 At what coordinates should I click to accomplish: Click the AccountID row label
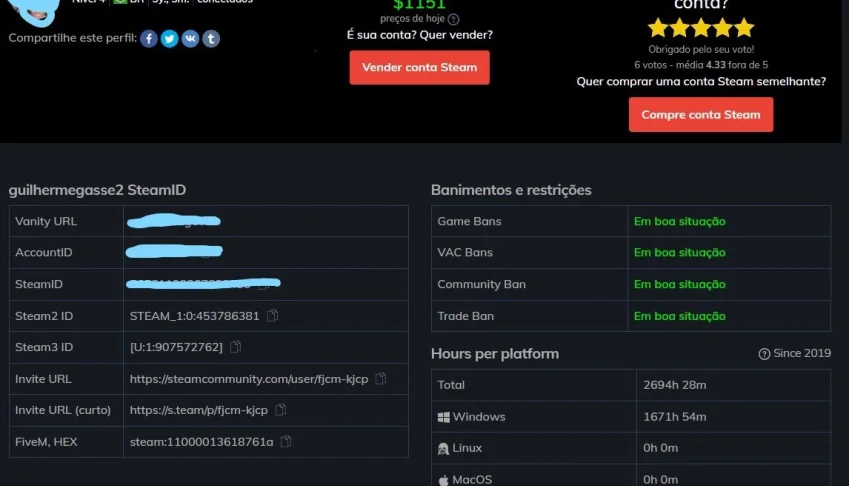(x=43, y=252)
